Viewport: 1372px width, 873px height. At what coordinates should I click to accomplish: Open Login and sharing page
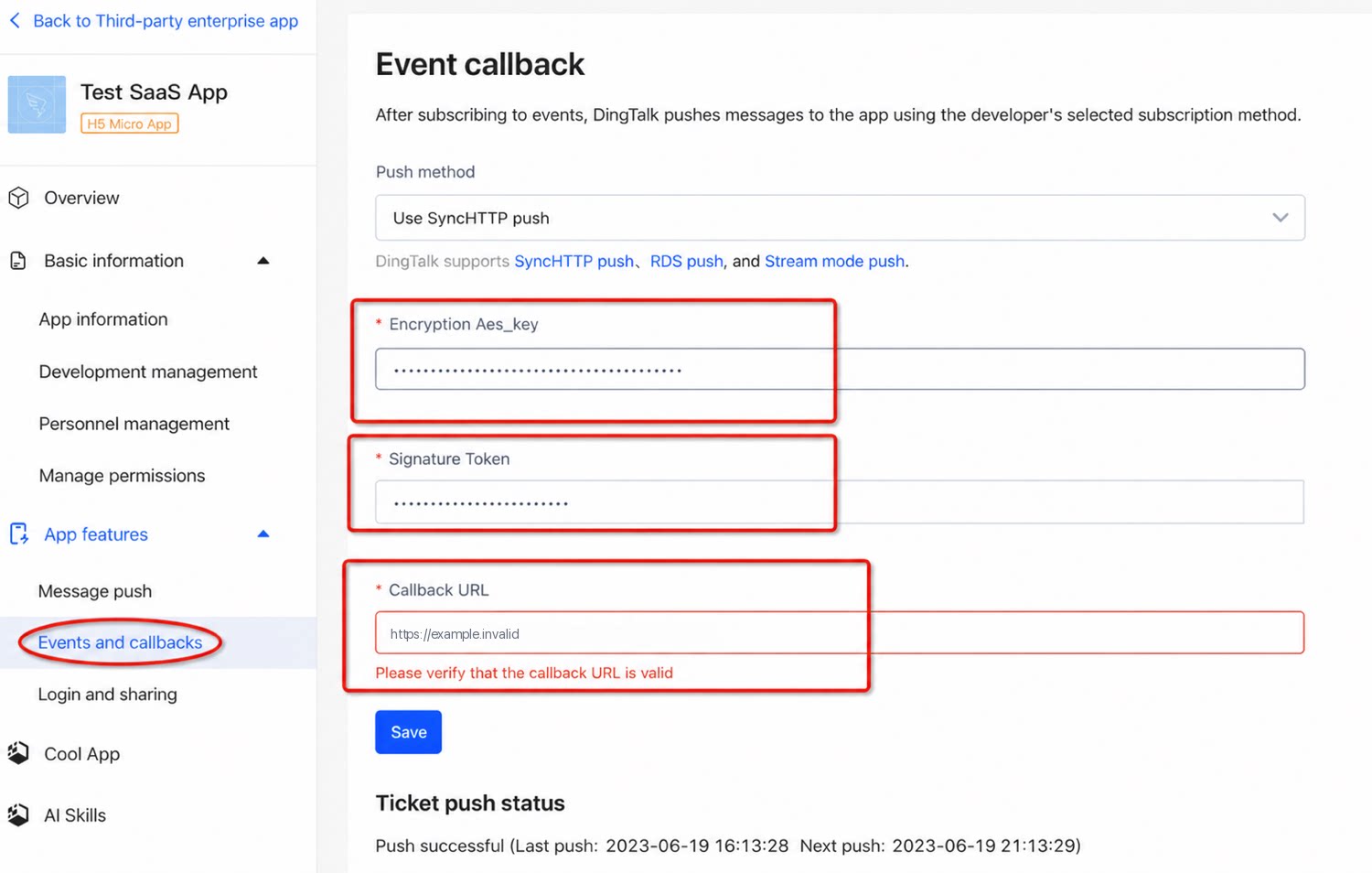(x=107, y=695)
